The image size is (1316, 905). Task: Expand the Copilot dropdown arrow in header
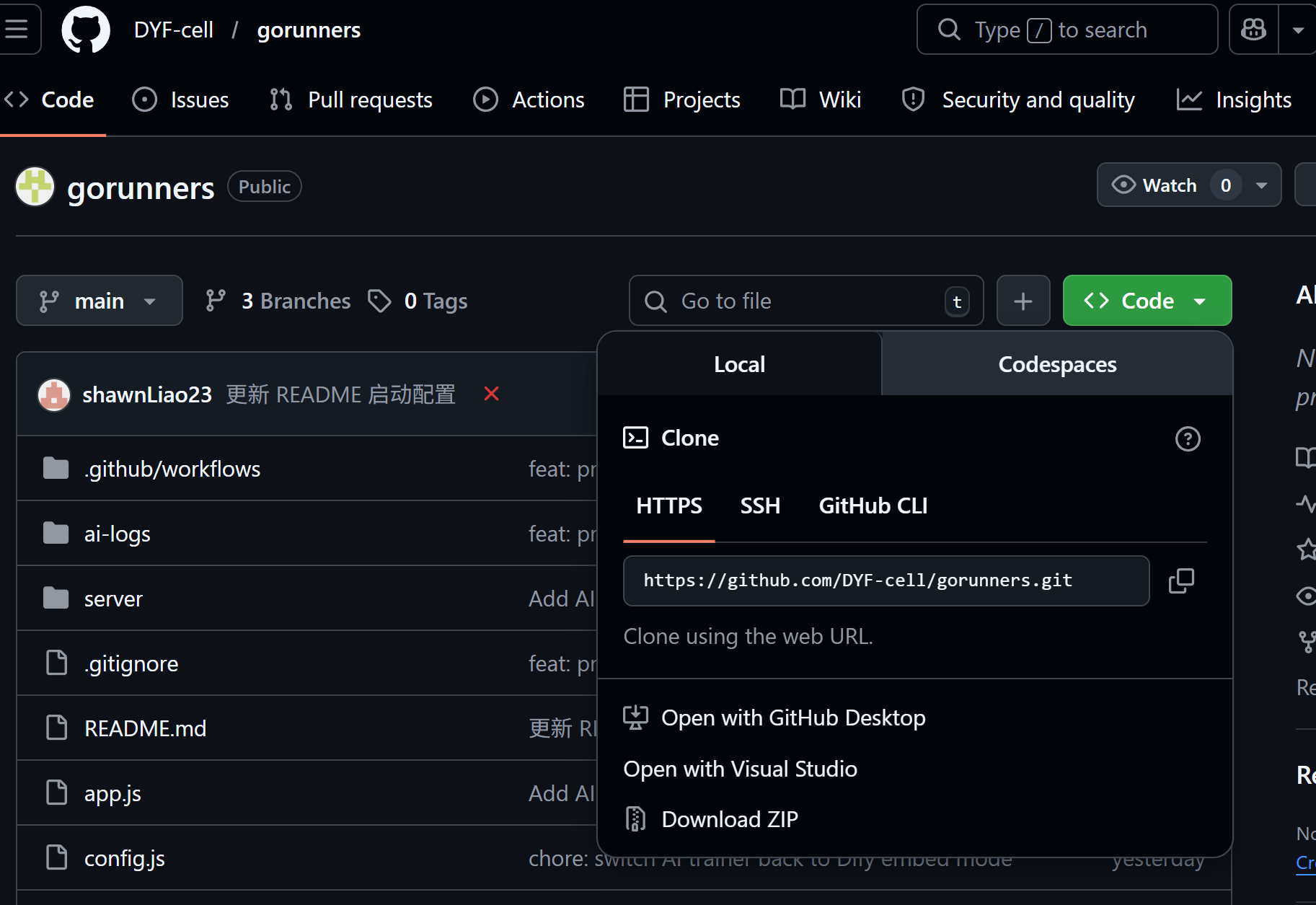(x=1298, y=30)
